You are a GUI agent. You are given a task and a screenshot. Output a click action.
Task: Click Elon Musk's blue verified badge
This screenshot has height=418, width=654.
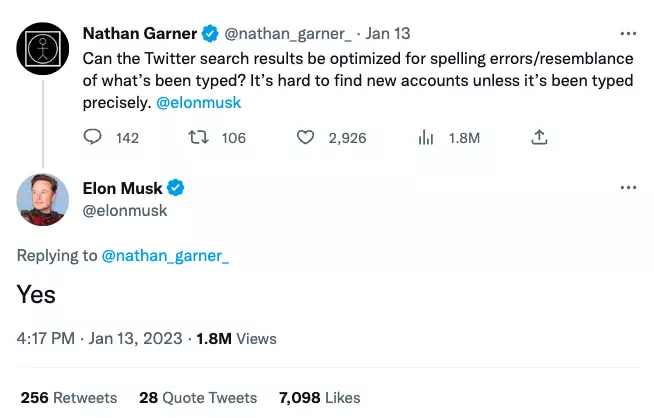[176, 187]
